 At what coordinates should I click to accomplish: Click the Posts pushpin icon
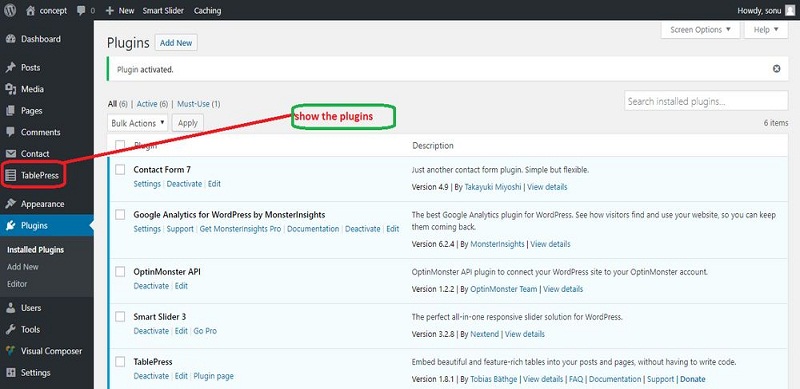(11, 68)
